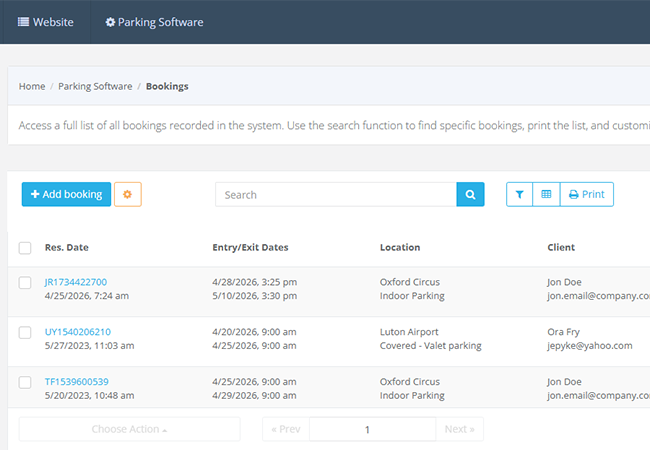The image size is (650, 450).
Task: Click the 5/27/2023, 11:03 am reservation date
Action: tap(90, 346)
